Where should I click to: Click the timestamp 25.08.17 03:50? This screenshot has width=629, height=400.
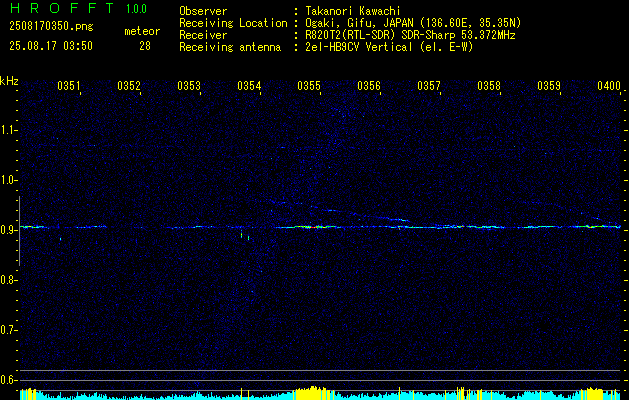[x=51, y=46]
